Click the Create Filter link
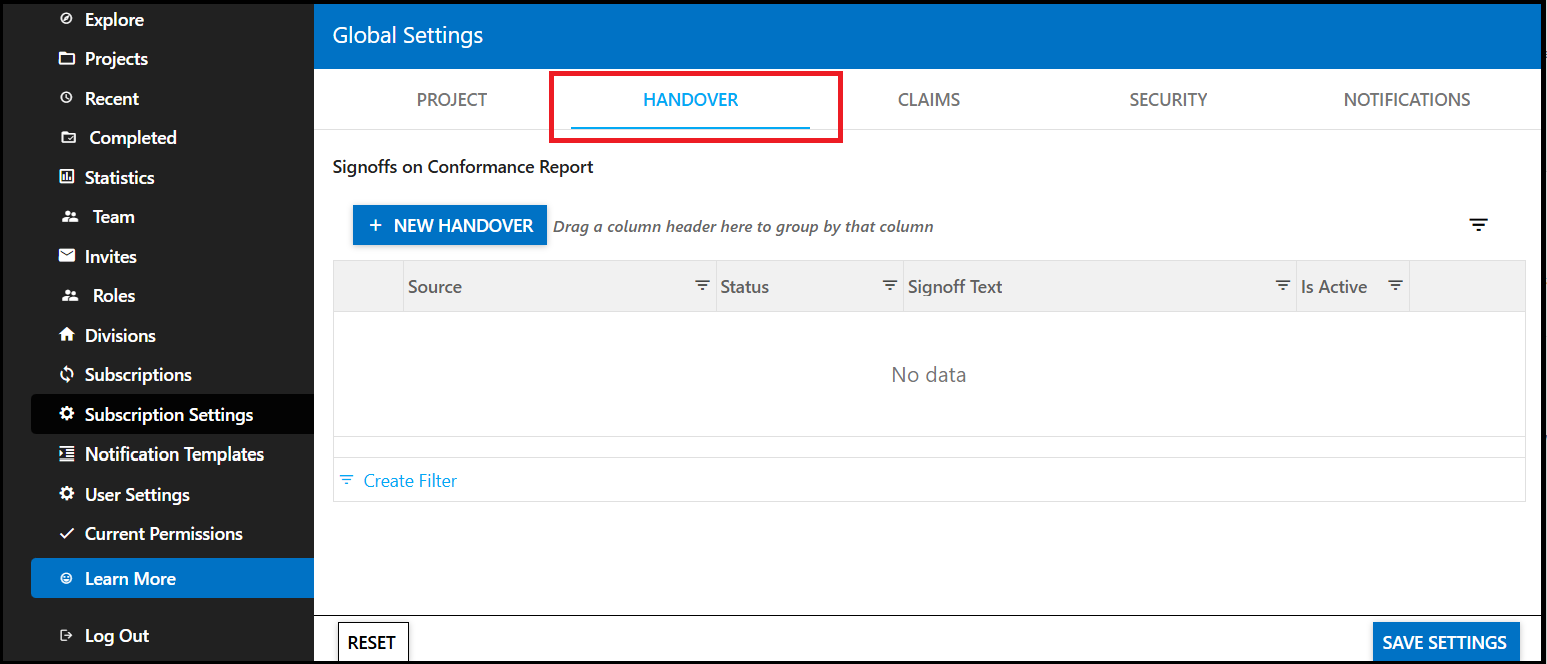Screen dimensions: 1547x664 [x=409, y=481]
